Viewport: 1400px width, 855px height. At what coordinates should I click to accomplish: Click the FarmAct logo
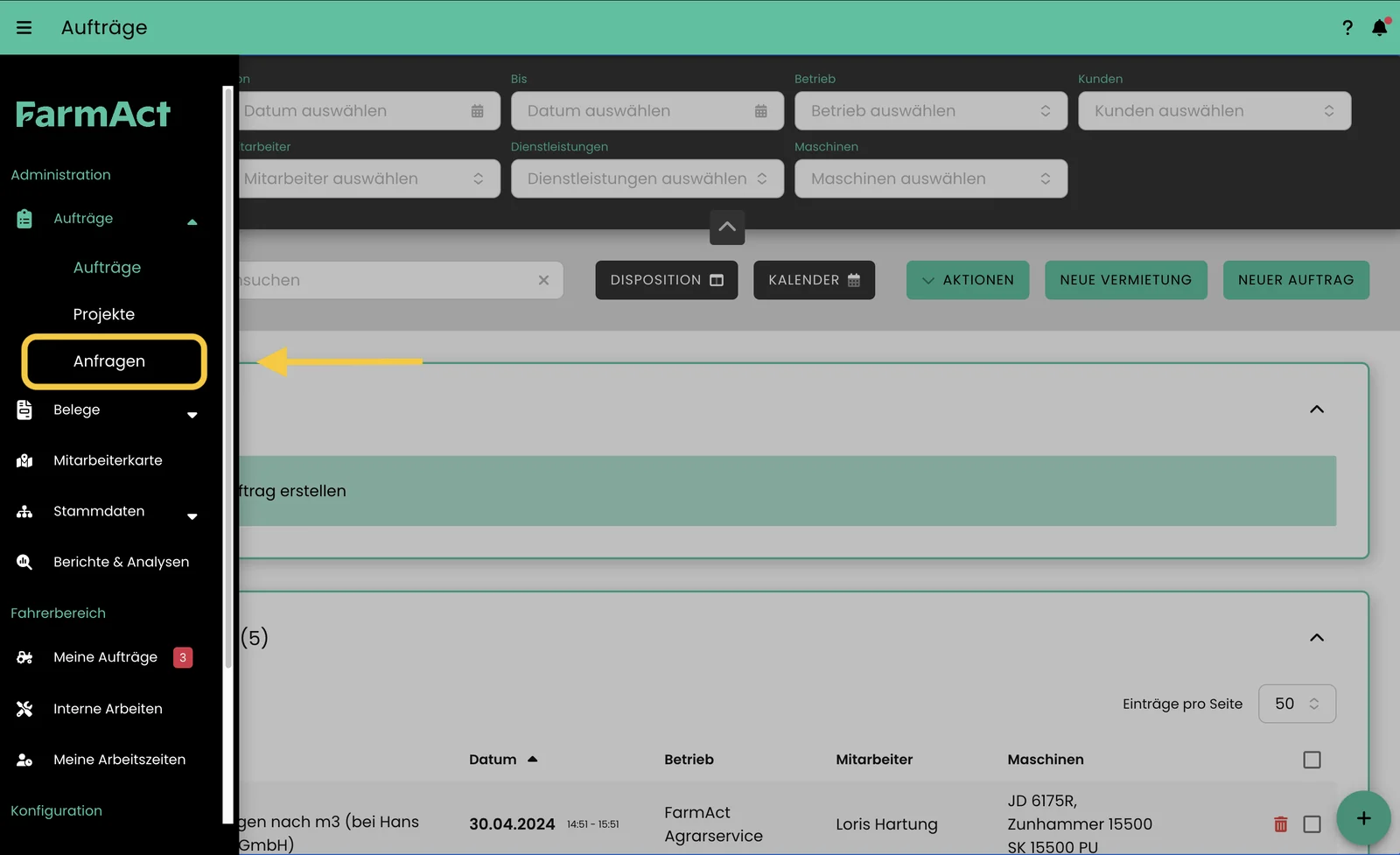(x=93, y=115)
